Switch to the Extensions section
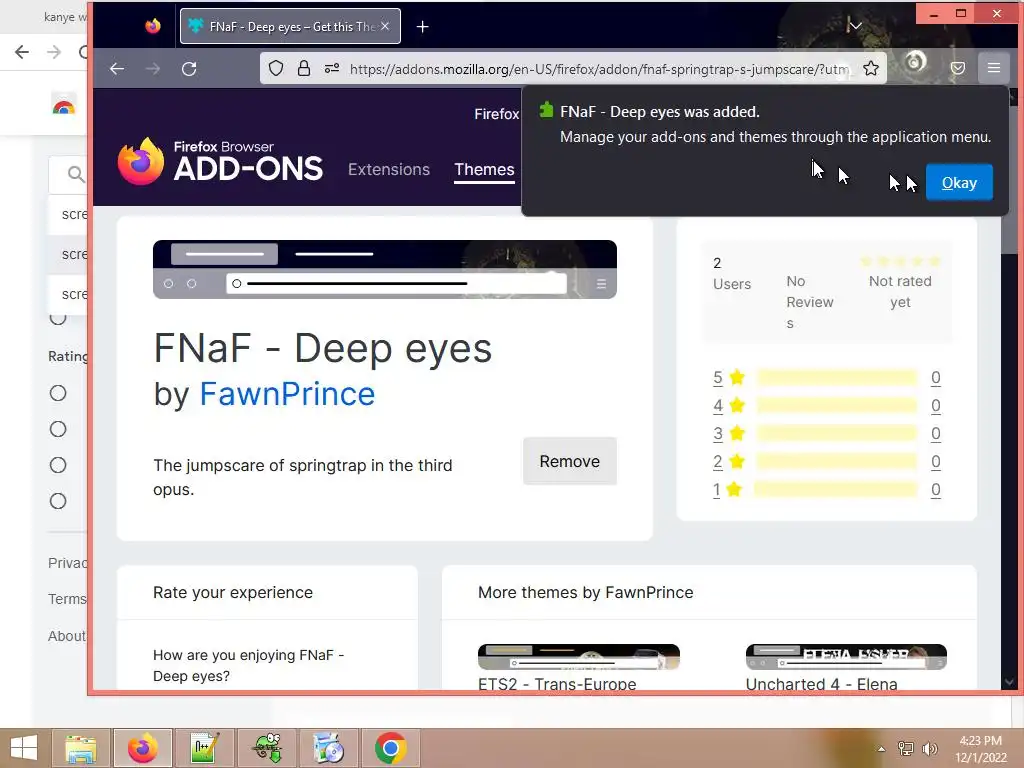The width and height of the screenshot is (1024, 768). pos(389,169)
